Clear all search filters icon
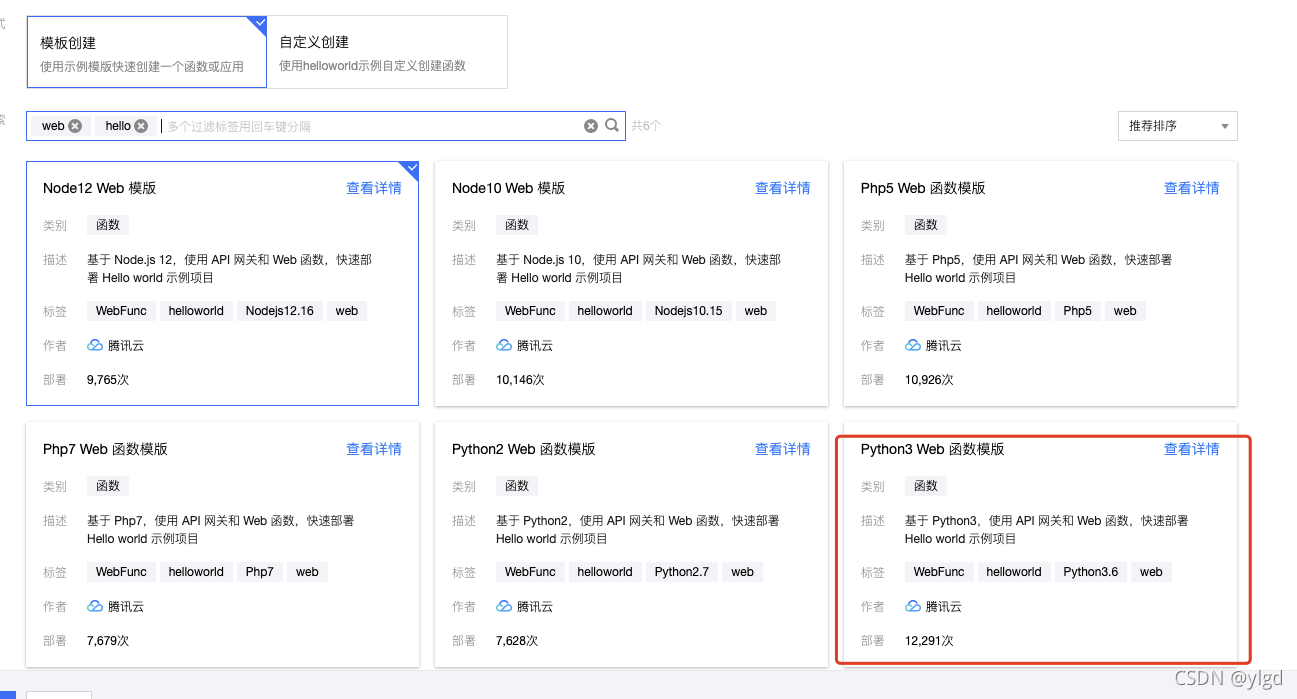 coord(591,126)
